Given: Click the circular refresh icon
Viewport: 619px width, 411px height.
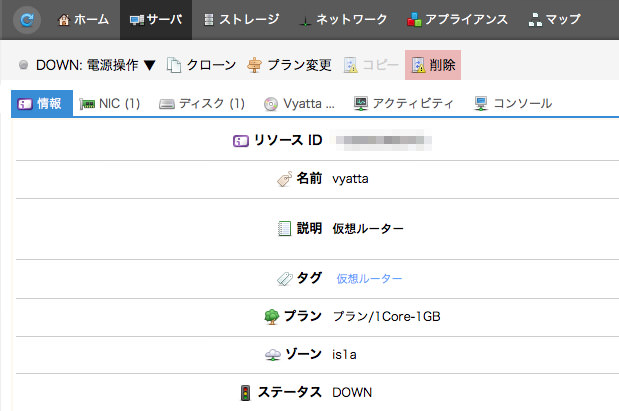Looking at the screenshot, I should 26,19.
